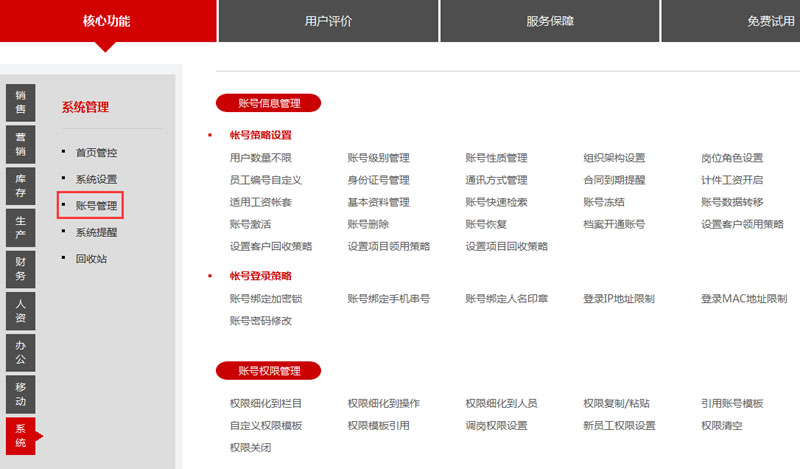Switch to the 财务 sidebar tab
Screen dimensions: 800x469
[20, 269]
